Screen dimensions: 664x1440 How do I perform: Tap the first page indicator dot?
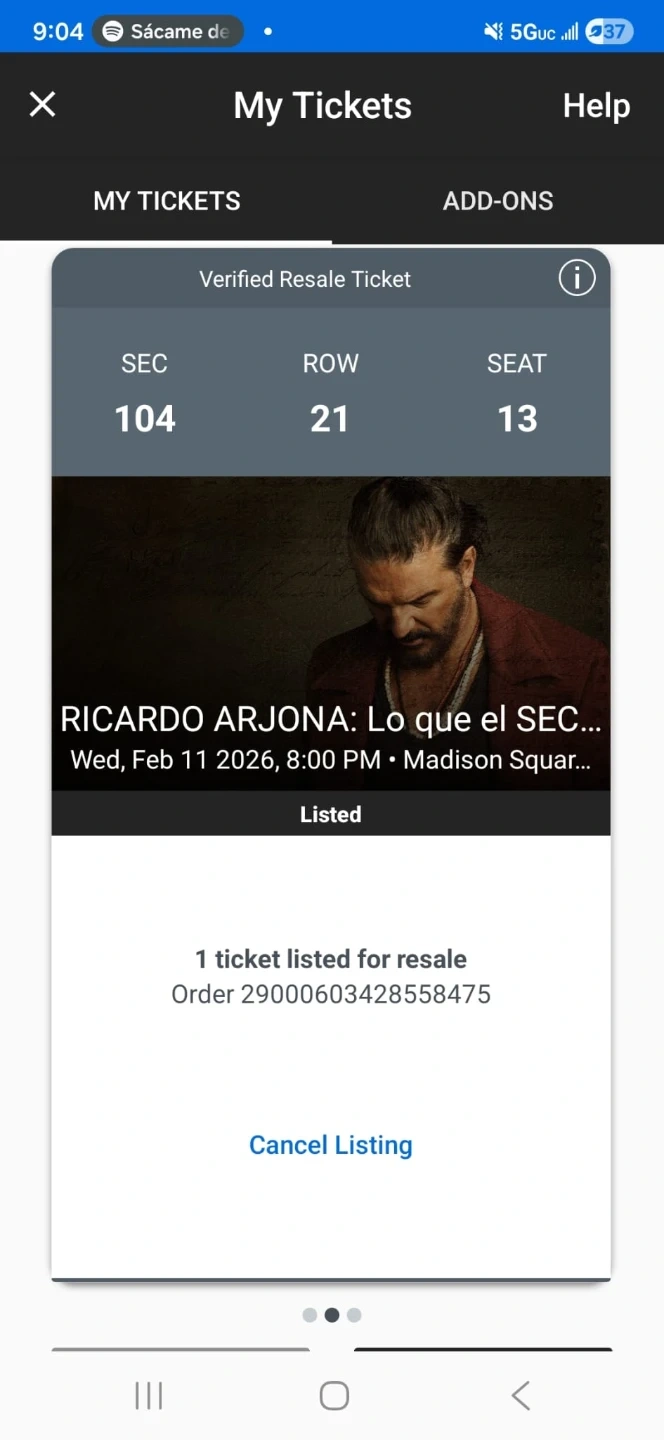pos(310,1315)
